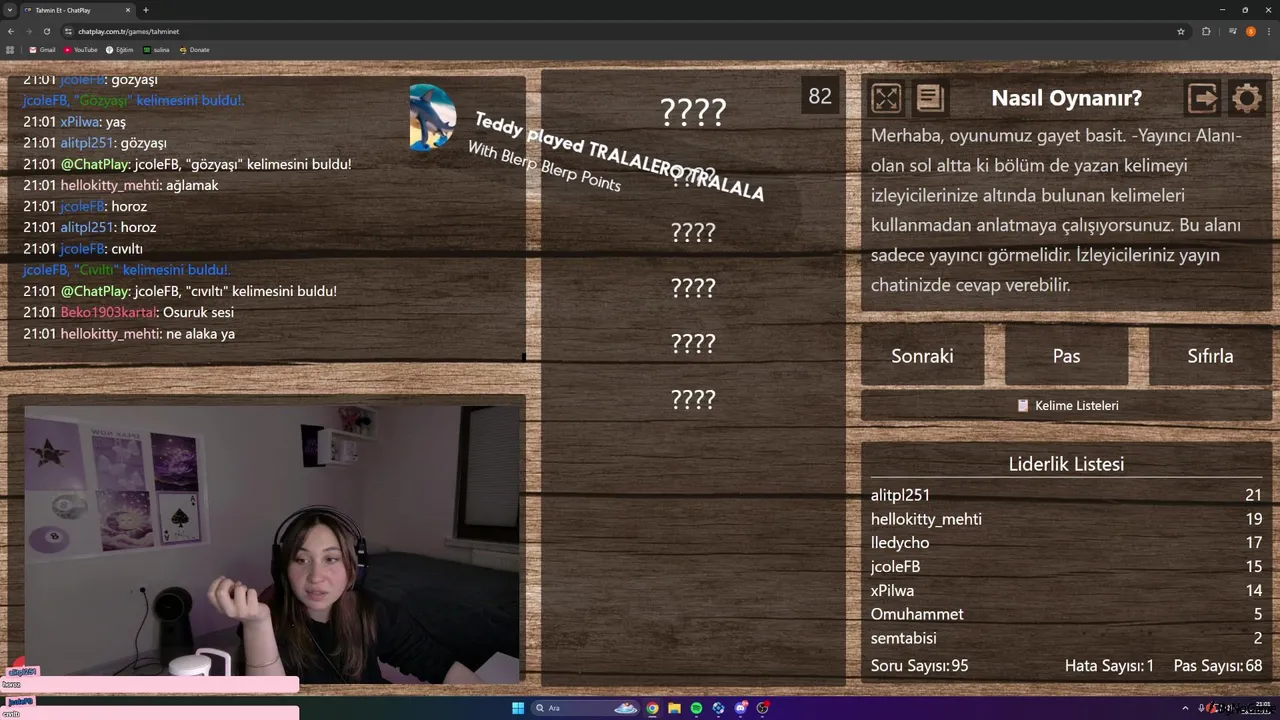
Task: Open Spotify from the taskbar
Action: pos(696,708)
